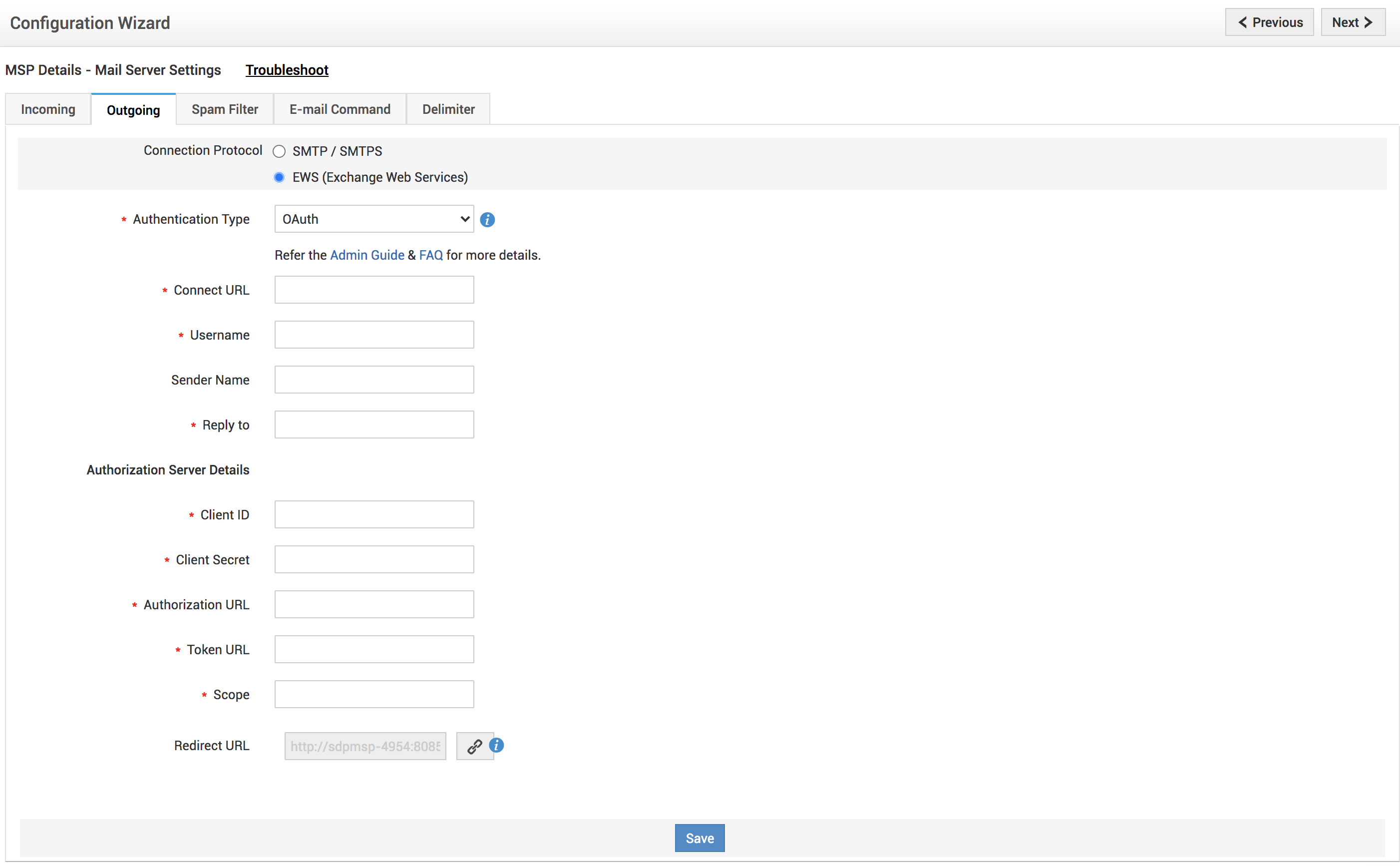
Task: Switch to the Spam Filter tab
Action: tap(223, 109)
